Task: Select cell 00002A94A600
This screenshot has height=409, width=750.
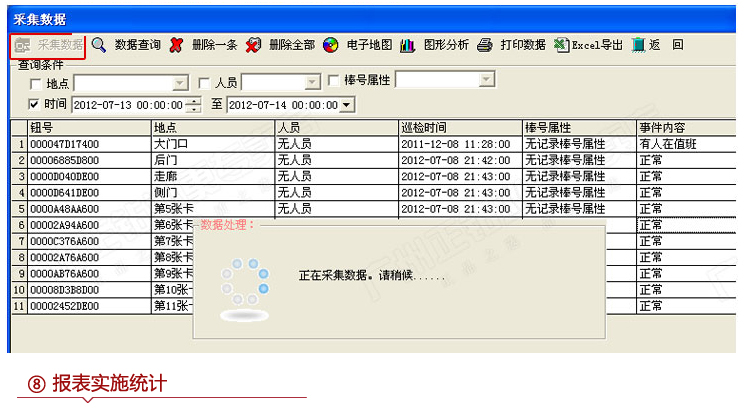Action: pos(89,225)
